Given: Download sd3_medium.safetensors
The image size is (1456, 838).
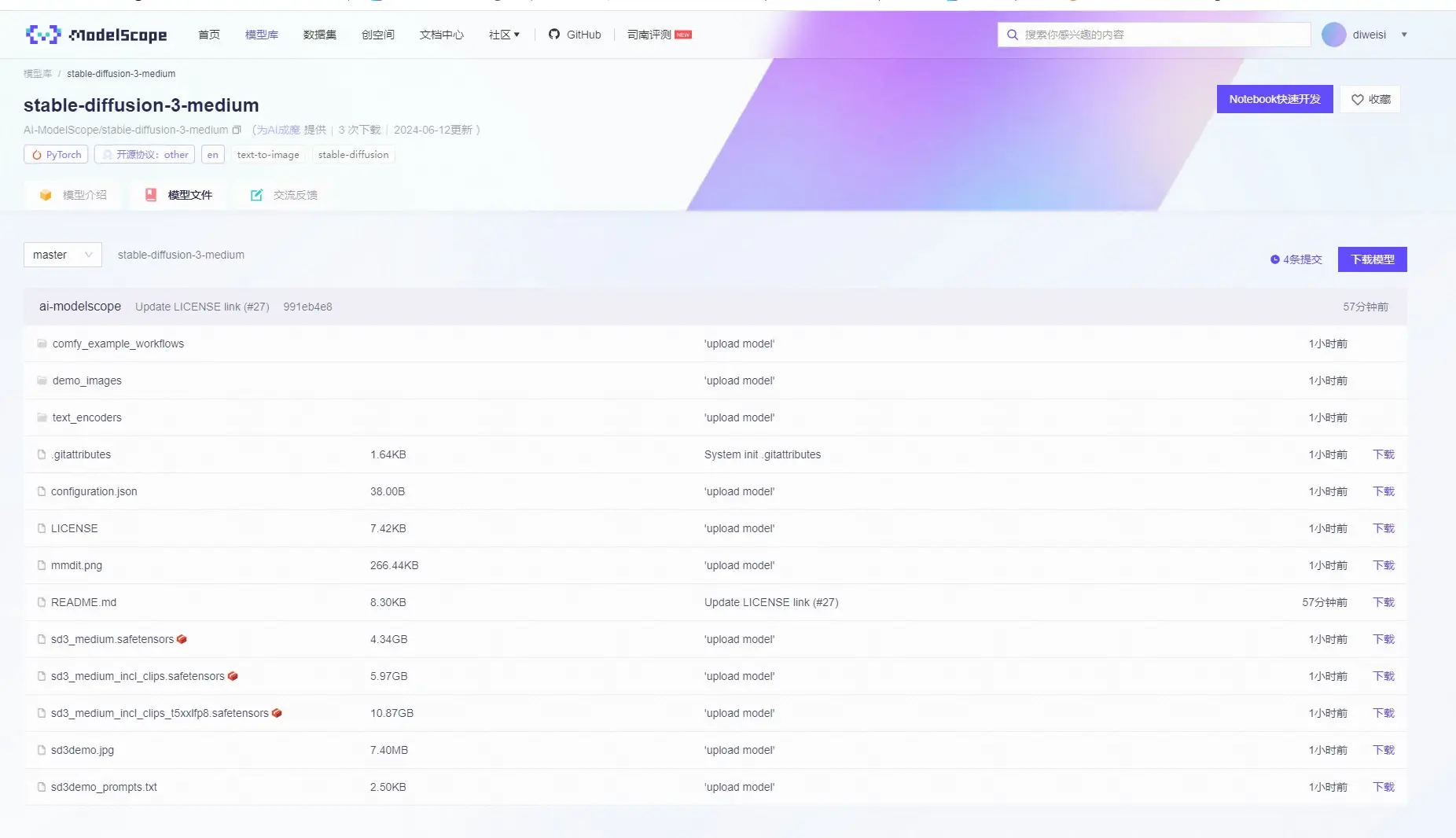Looking at the screenshot, I should coord(1384,639).
